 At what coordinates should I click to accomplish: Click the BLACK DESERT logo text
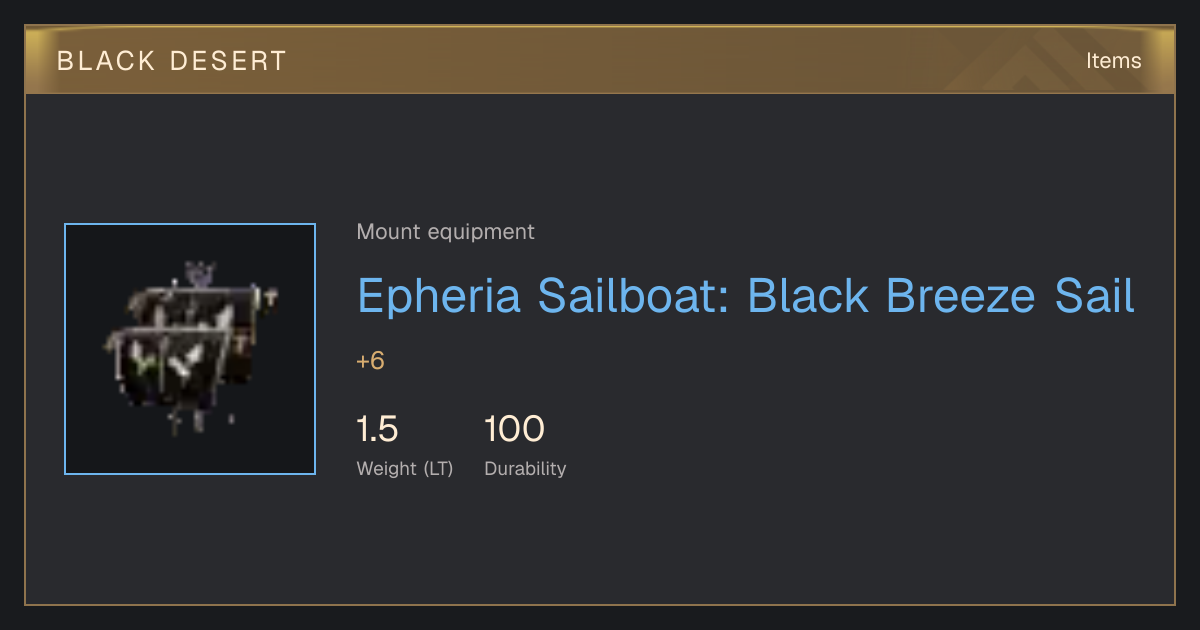pyautogui.click(x=172, y=61)
